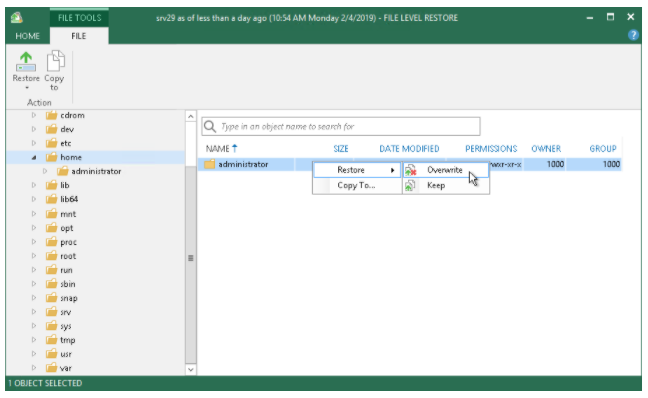Open the Restore dropdown arrow below ribbon button
The image size is (648, 398).
26,88
